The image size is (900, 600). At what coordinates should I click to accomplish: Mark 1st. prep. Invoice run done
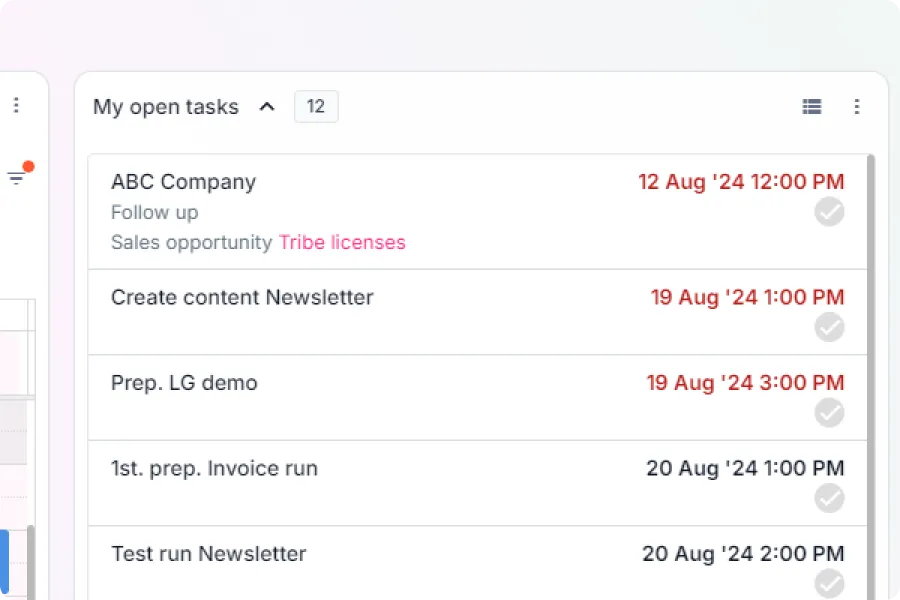(829, 498)
